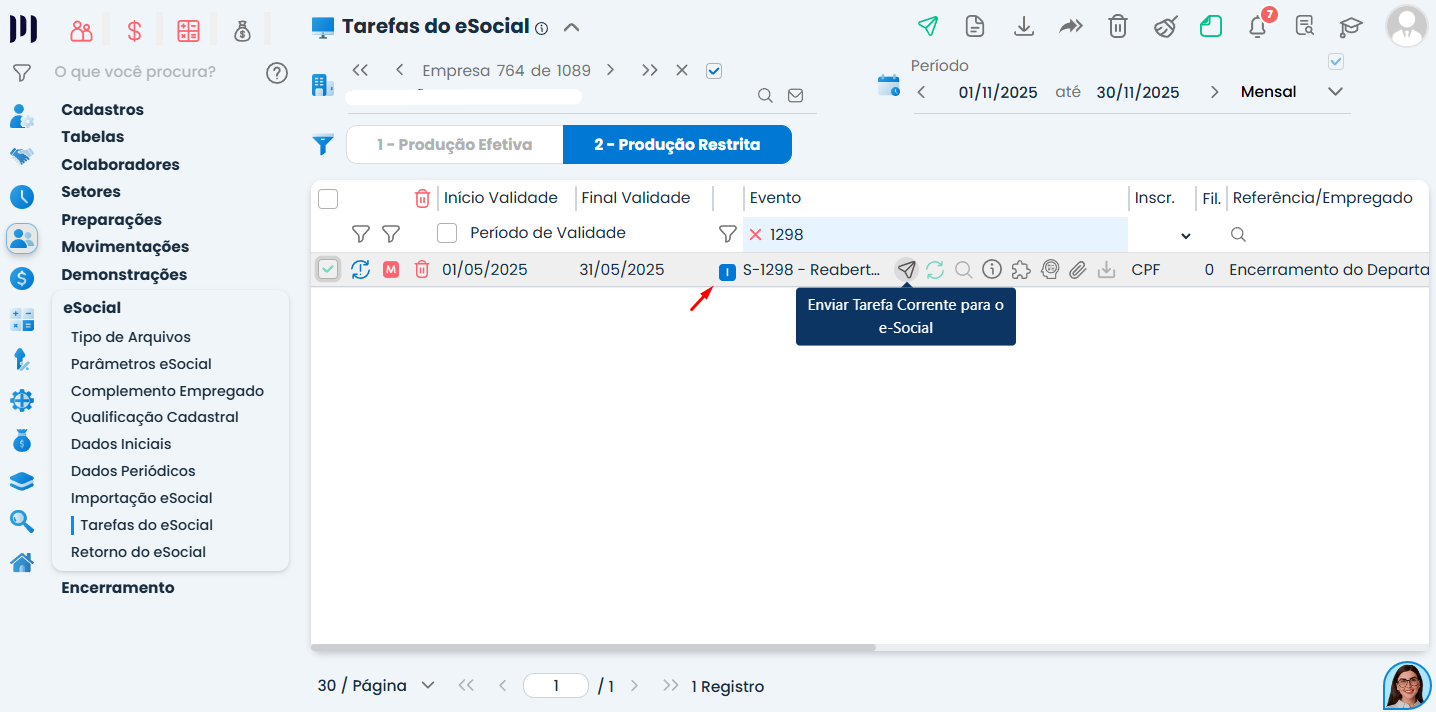
Task: Toggle the checkbox above the Mensal dropdown
Action: 1336,62
